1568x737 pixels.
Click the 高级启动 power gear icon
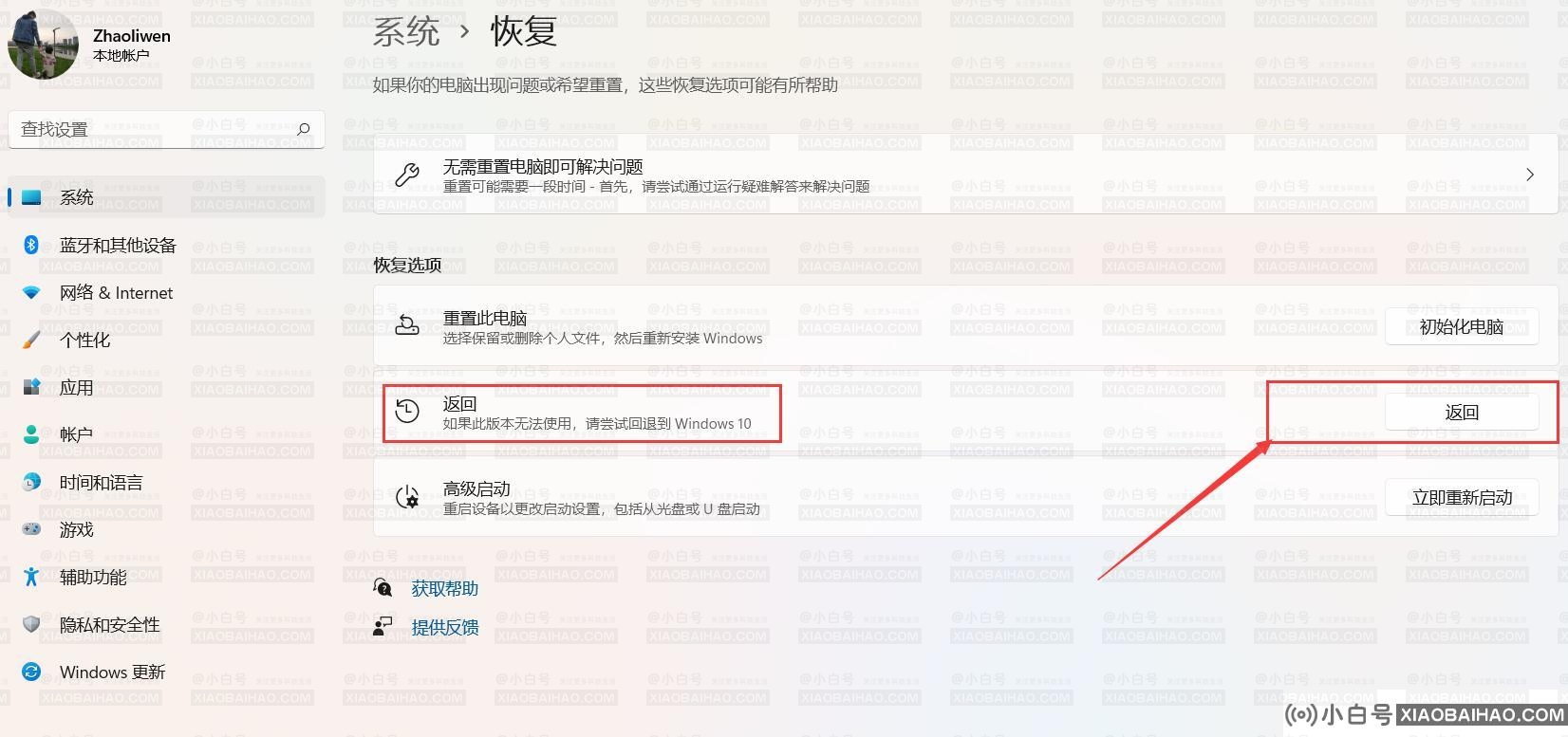tap(407, 497)
